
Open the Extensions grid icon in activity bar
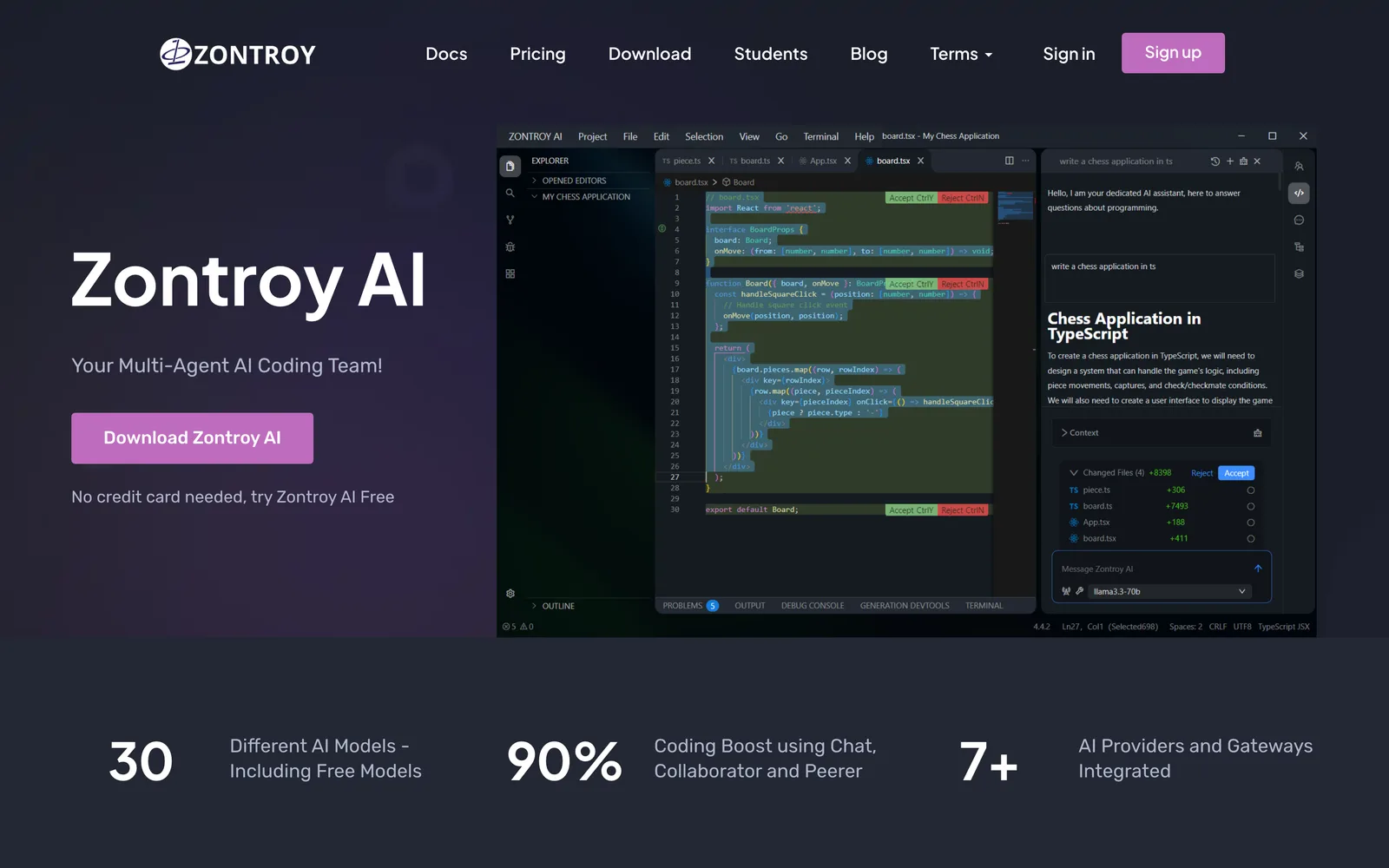click(x=510, y=273)
